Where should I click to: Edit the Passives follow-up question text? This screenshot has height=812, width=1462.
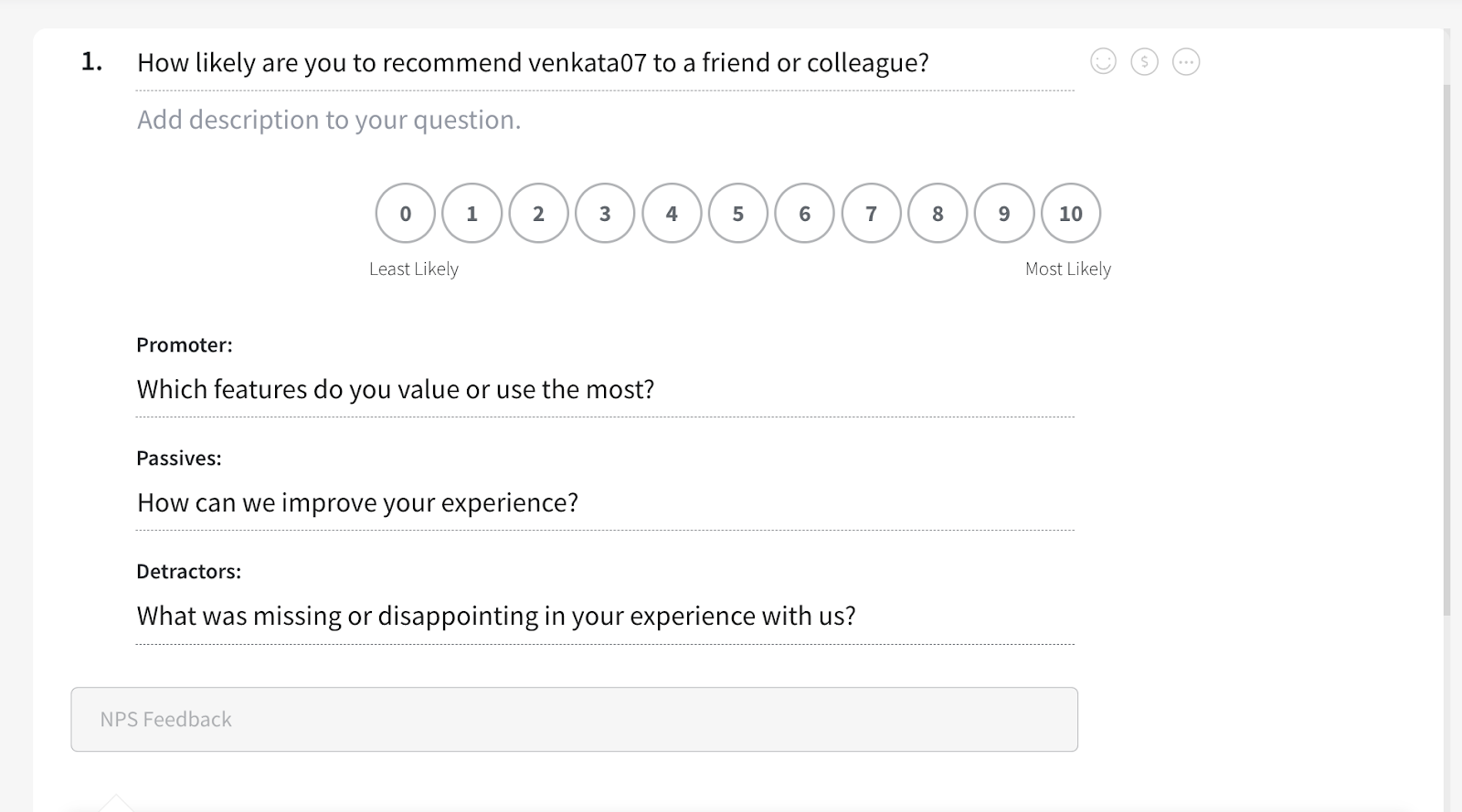[x=357, y=503]
